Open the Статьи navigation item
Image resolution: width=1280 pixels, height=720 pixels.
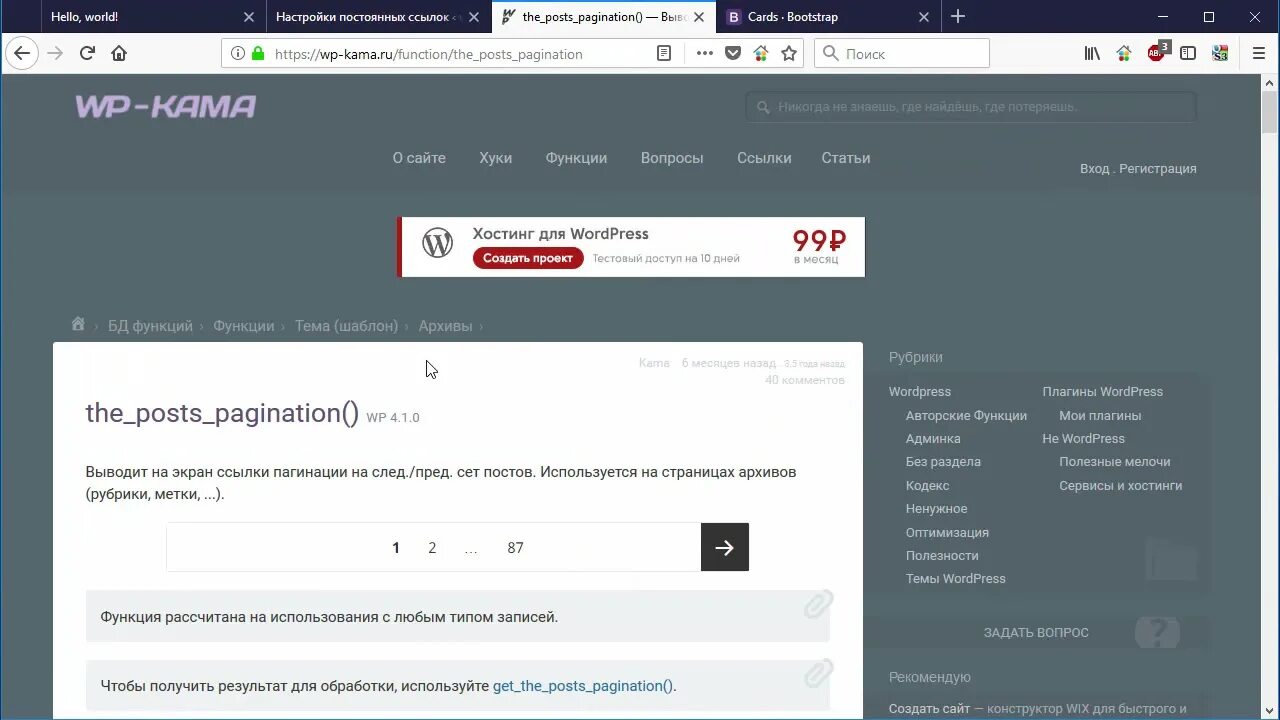tap(846, 158)
